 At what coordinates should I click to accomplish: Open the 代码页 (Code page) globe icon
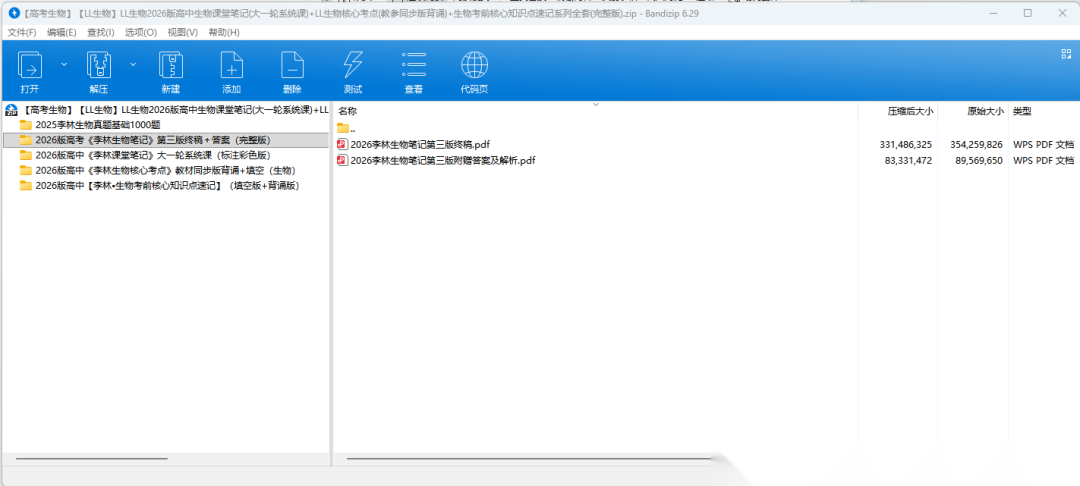pos(474,66)
